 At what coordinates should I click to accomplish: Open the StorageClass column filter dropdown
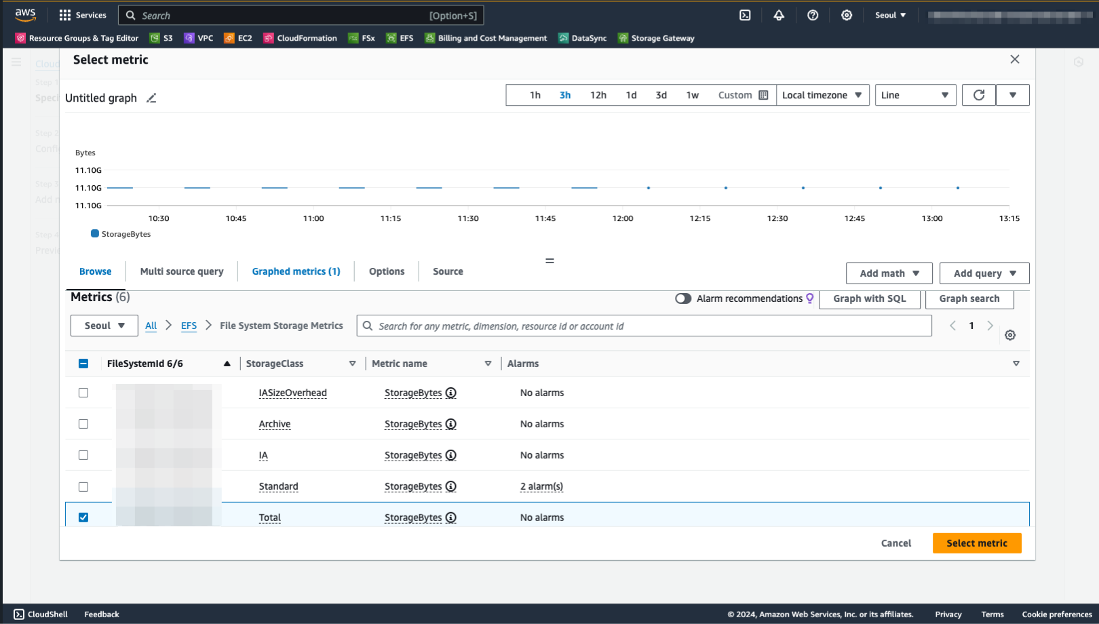350,363
